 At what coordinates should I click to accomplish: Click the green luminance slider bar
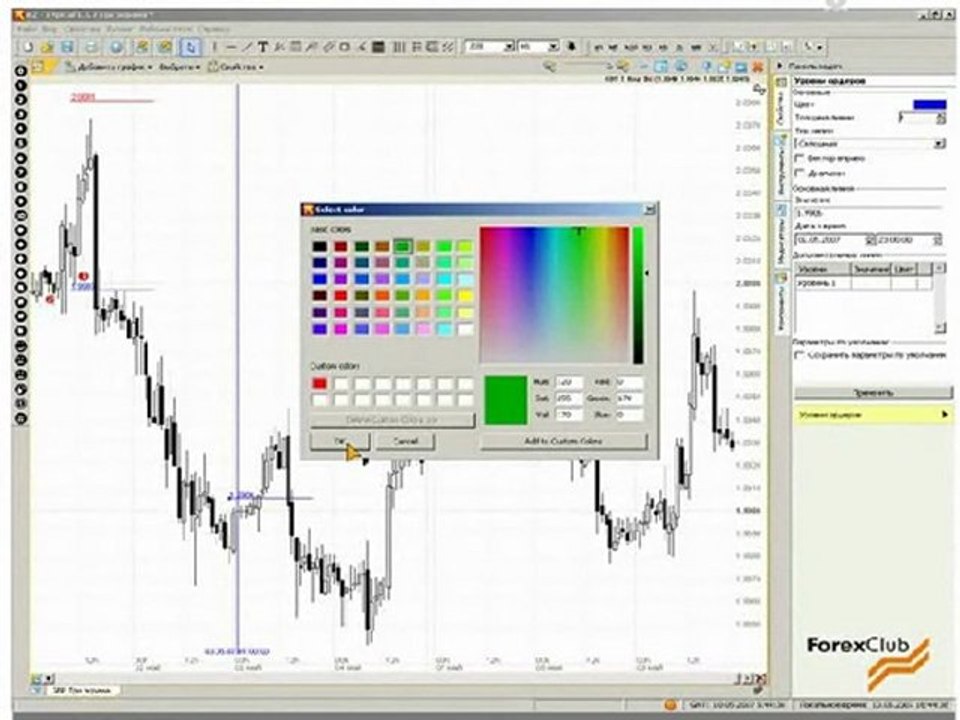coord(638,295)
